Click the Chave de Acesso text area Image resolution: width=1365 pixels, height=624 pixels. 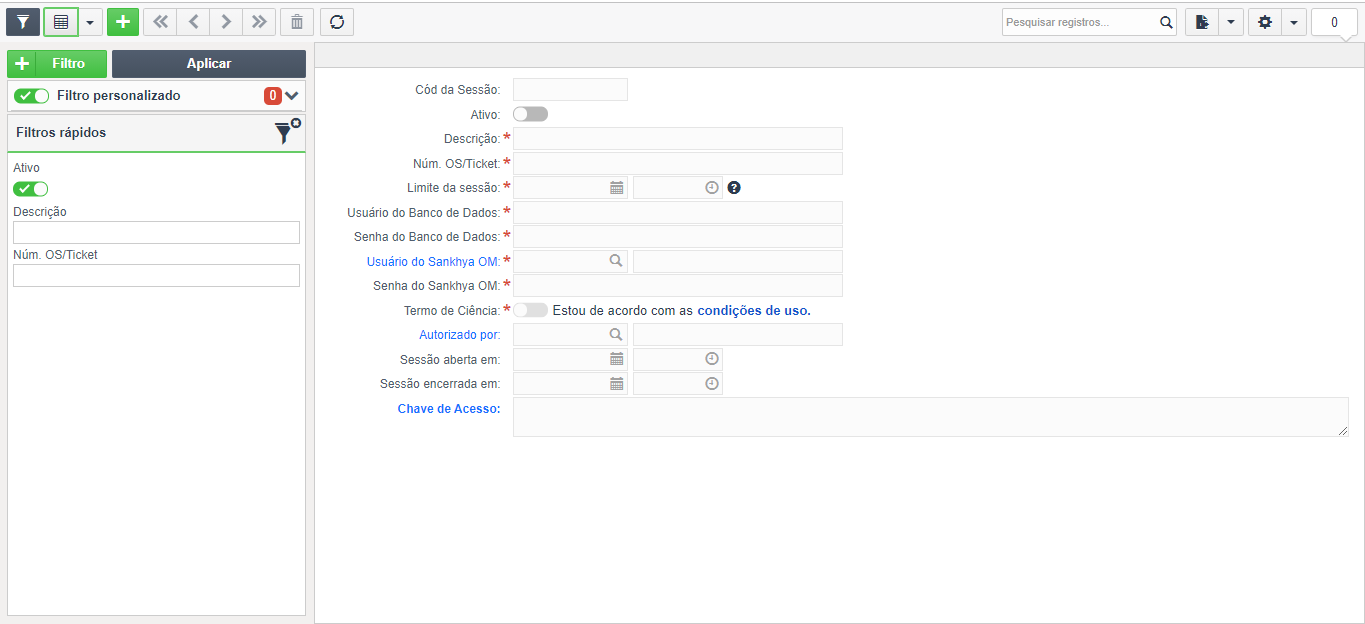(x=931, y=417)
